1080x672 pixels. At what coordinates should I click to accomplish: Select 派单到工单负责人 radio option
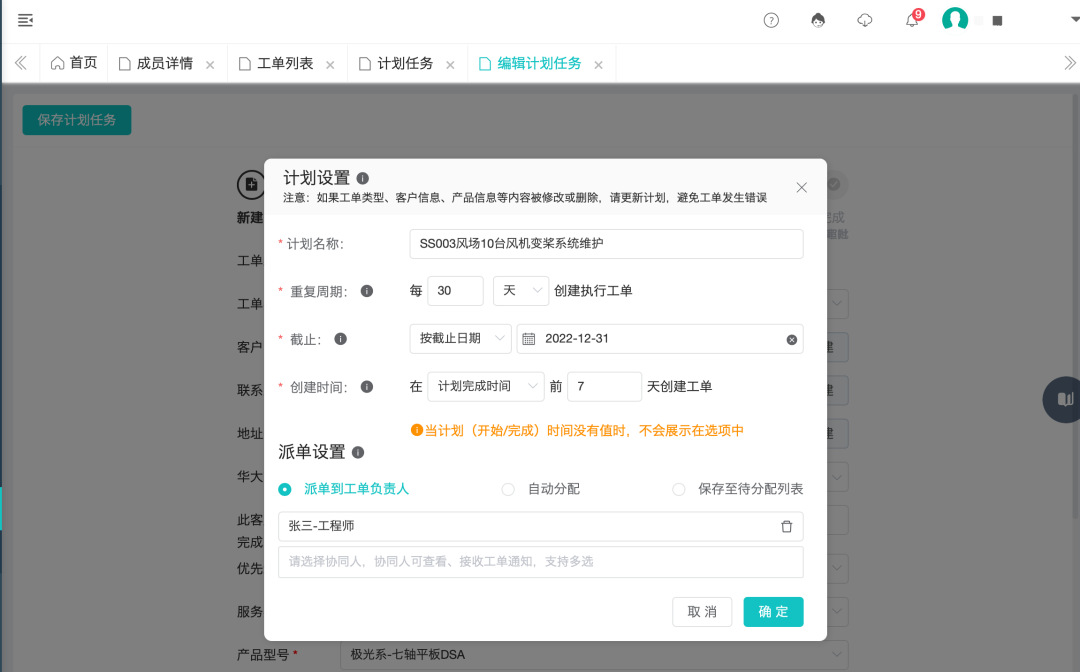tap(285, 489)
